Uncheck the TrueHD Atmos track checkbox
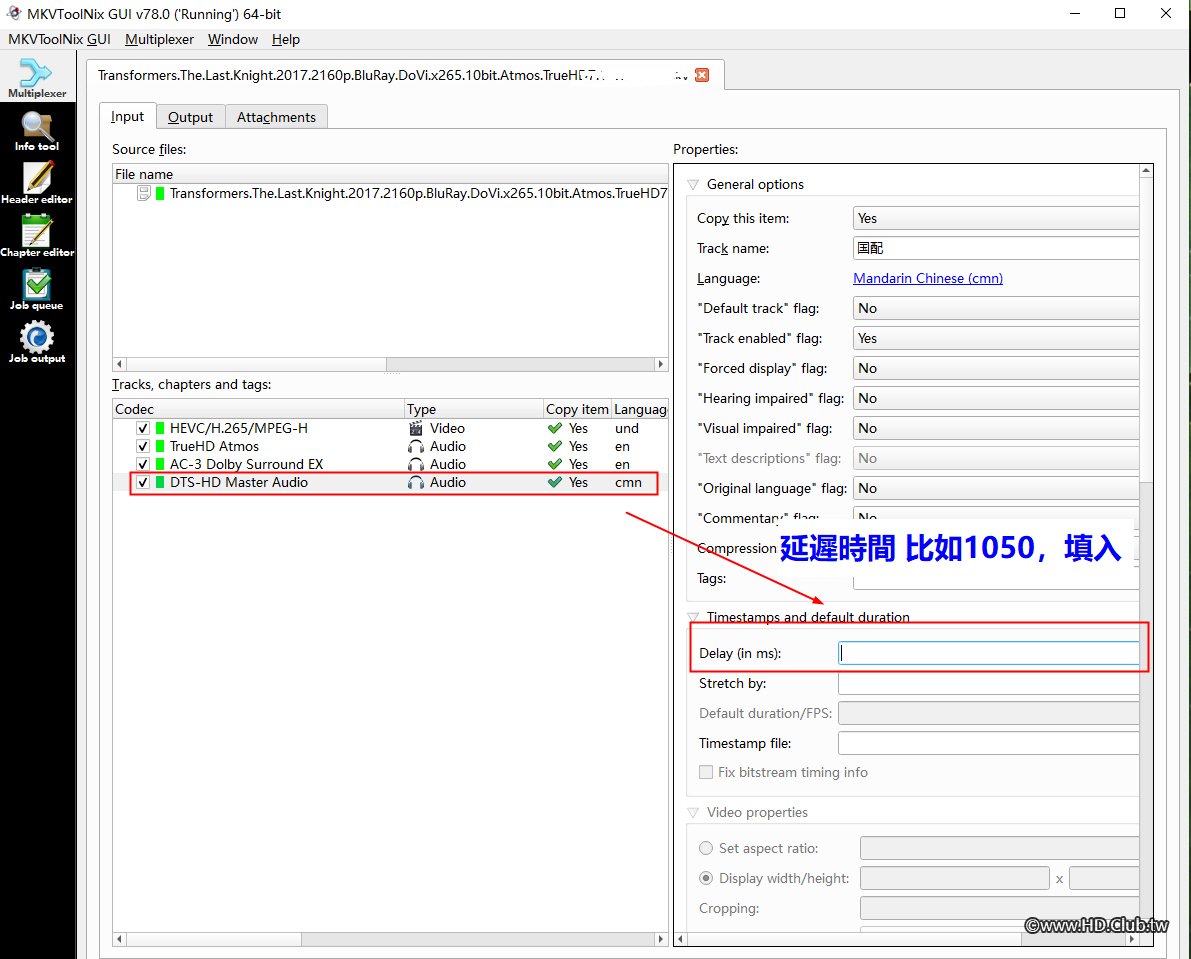This screenshot has width=1191, height=959. (x=143, y=446)
